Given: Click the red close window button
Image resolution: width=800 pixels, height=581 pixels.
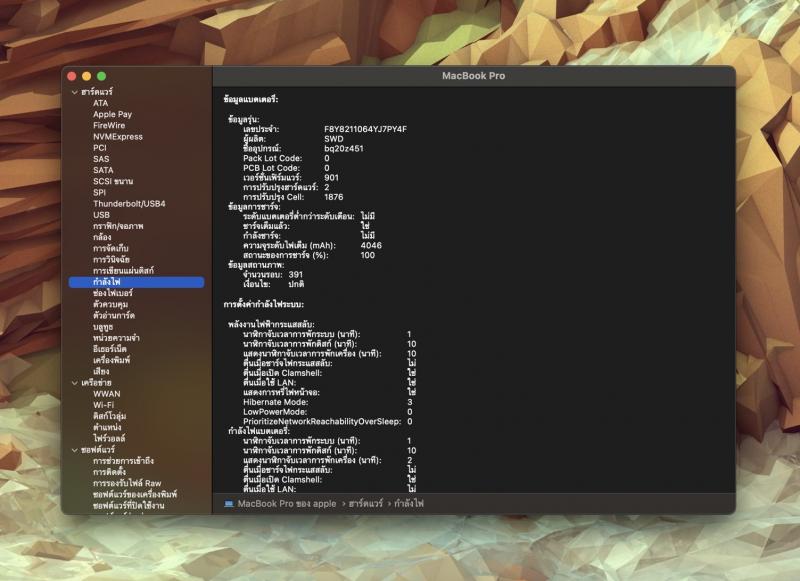Looking at the screenshot, I should [x=72, y=76].
